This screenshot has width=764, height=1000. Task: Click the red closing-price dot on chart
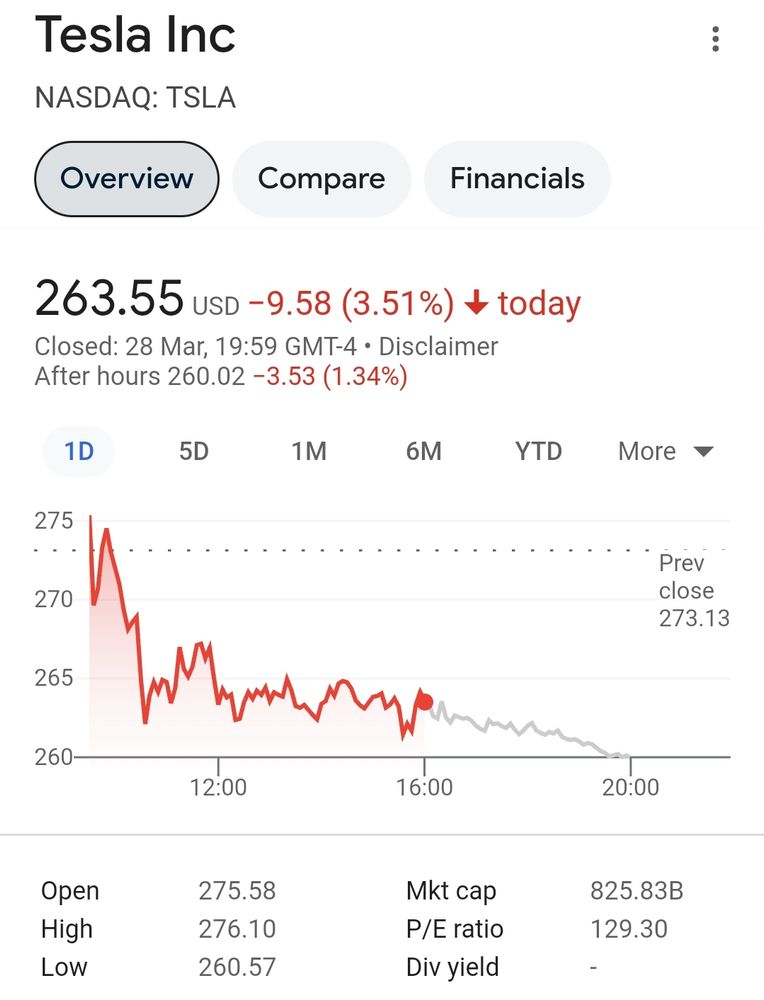pos(424,702)
